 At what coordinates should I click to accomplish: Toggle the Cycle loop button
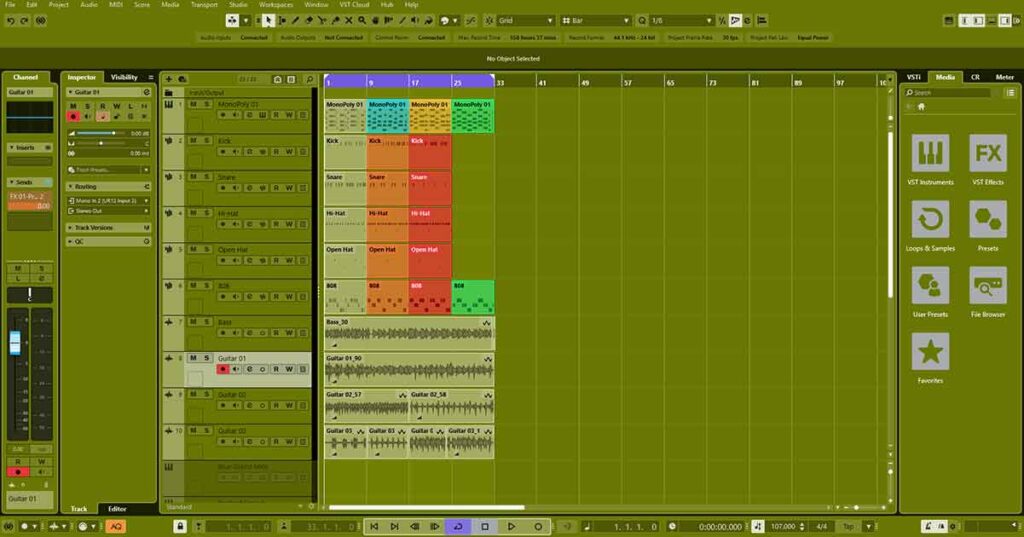click(458, 527)
